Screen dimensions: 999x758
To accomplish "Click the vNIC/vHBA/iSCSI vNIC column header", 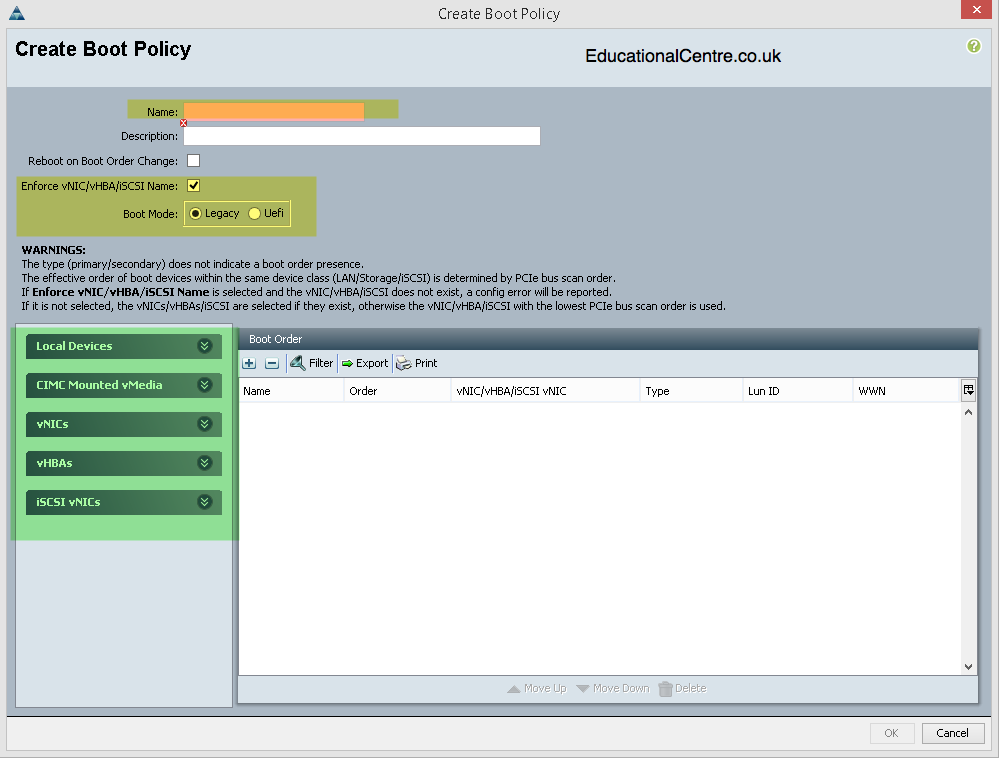I will click(x=545, y=391).
